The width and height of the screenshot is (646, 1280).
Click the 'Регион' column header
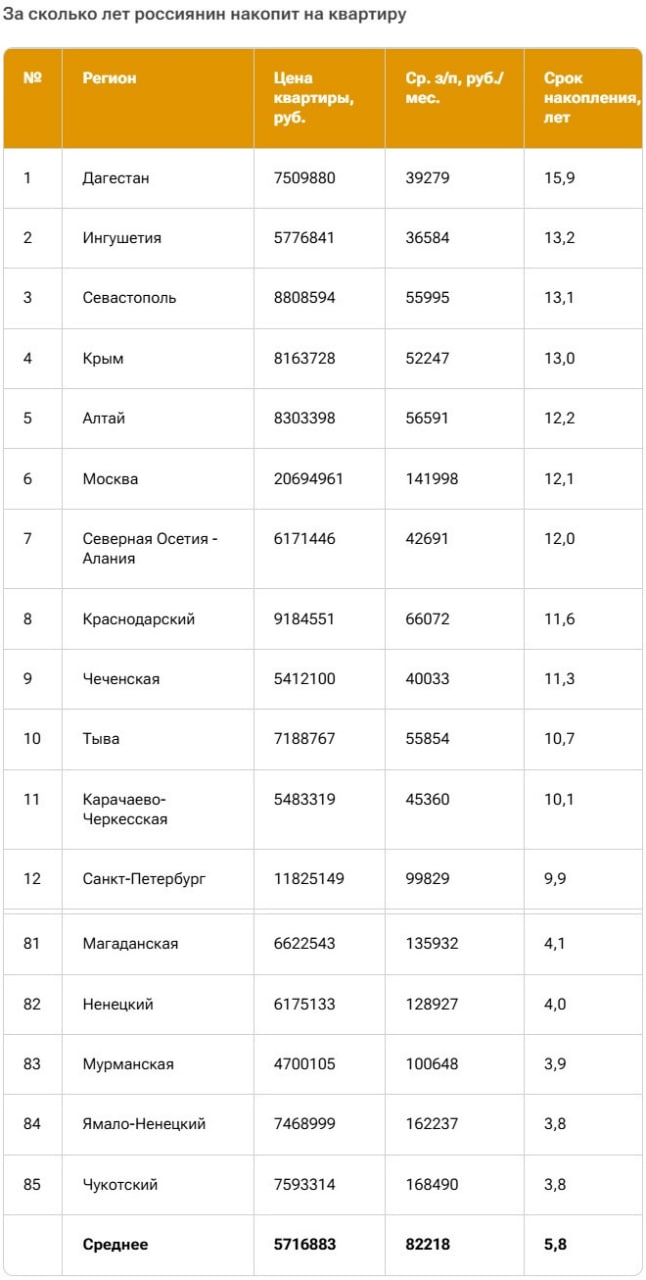[109, 78]
